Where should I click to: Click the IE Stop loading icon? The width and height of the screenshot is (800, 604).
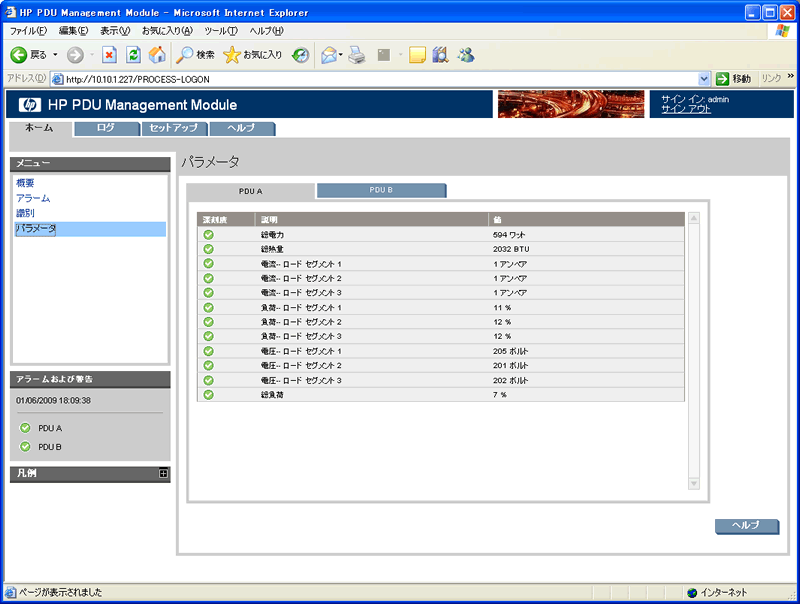click(x=110, y=54)
